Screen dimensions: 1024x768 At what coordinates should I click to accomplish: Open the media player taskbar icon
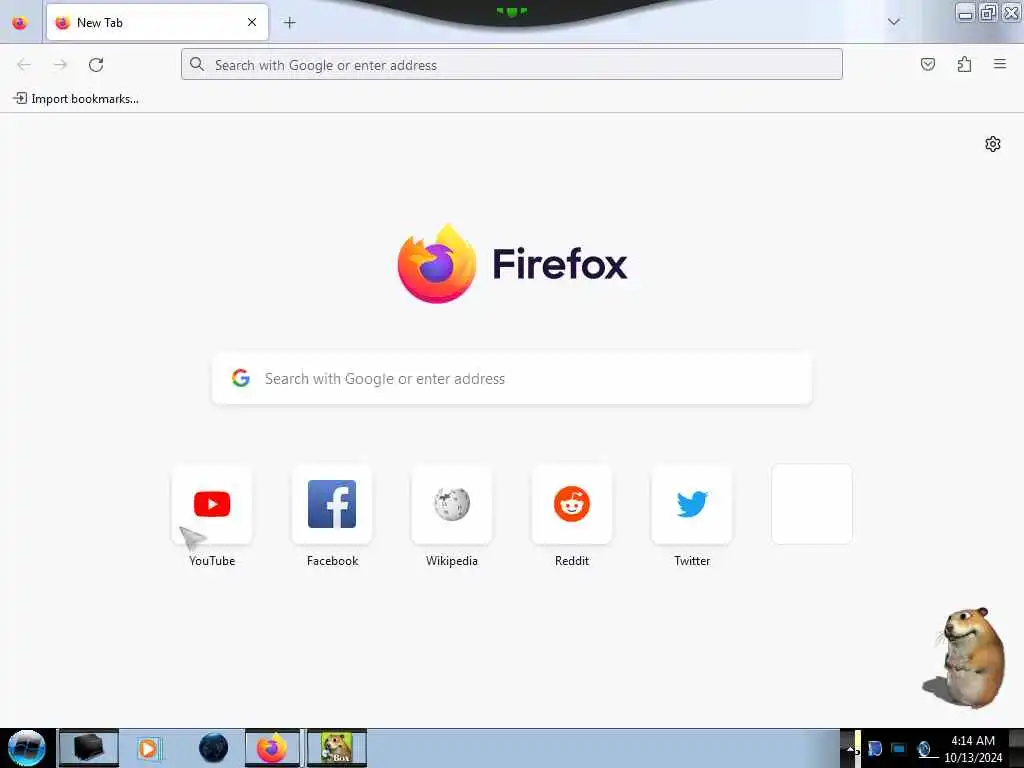[x=149, y=748]
